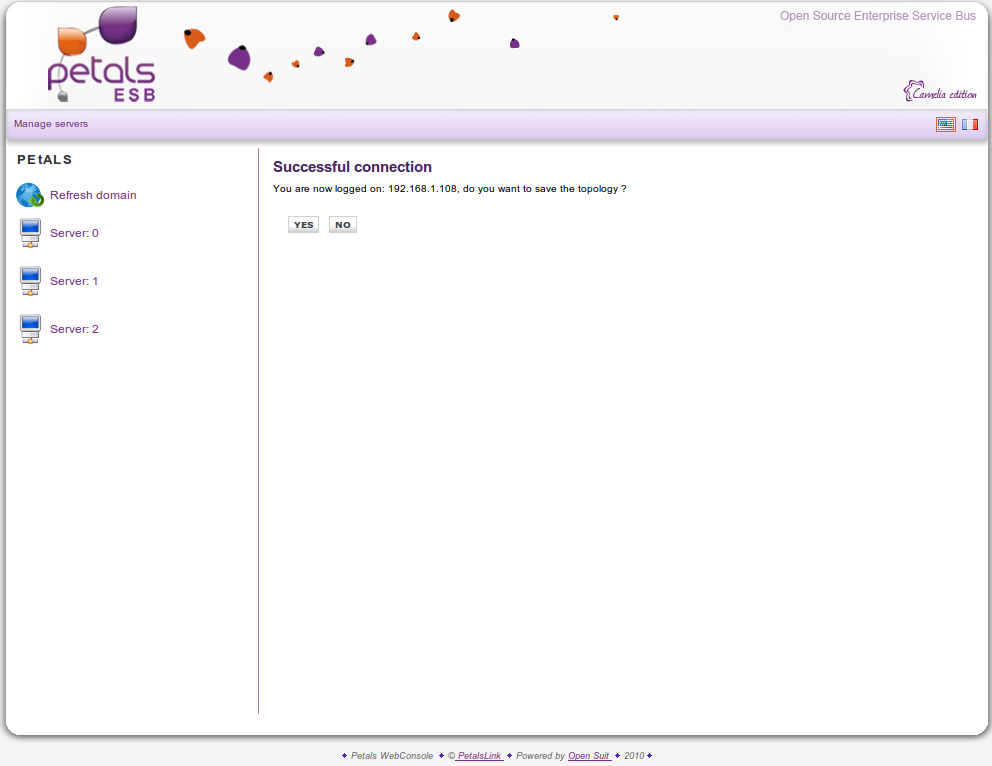The image size is (992, 766).
Task: Click the Petals ESB logo
Action: tap(101, 57)
